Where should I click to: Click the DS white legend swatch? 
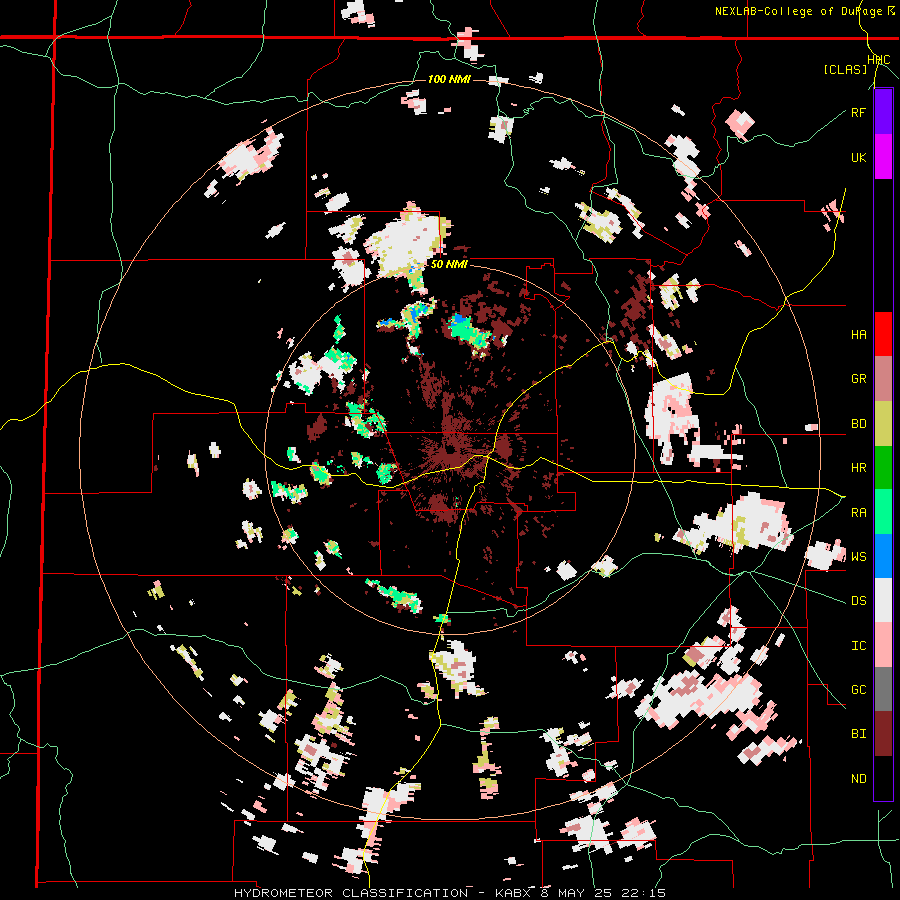pos(883,601)
